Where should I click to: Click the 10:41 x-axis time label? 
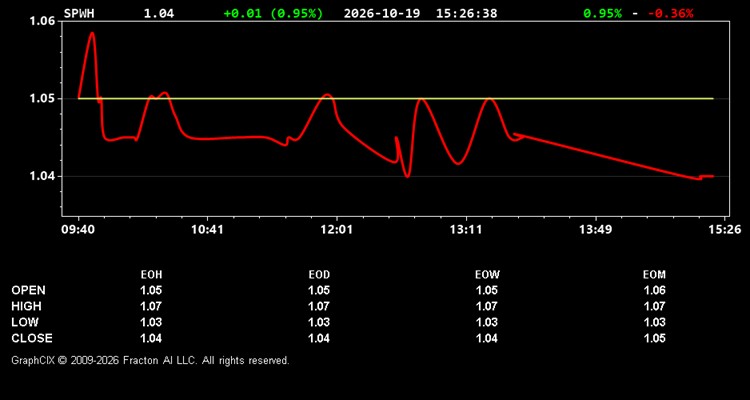[x=207, y=229]
